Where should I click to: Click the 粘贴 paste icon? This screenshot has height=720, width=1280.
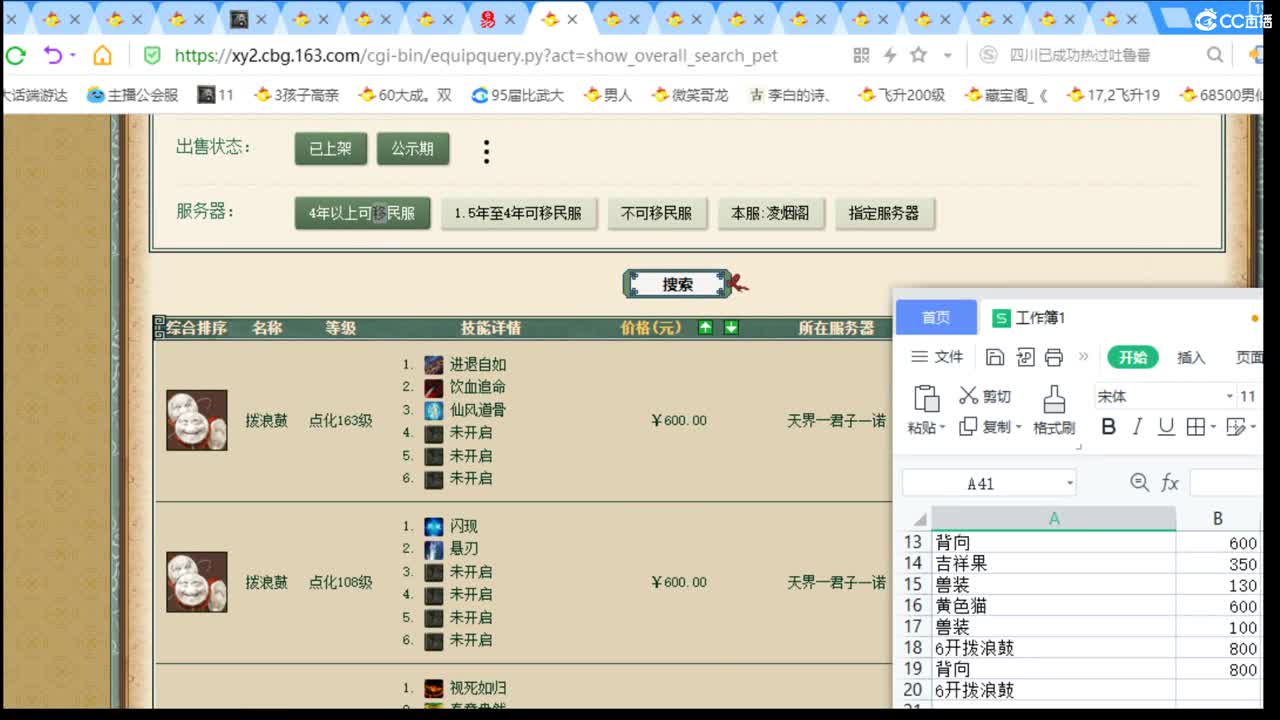coord(927,398)
